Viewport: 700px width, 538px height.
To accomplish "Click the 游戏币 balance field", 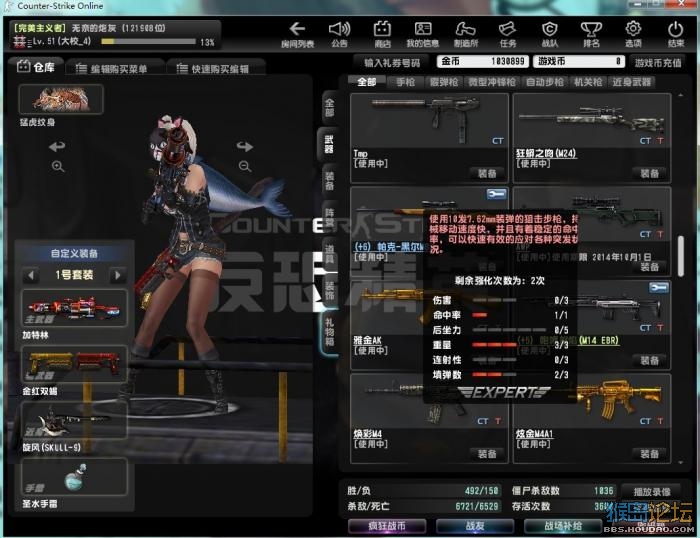I will coord(579,61).
